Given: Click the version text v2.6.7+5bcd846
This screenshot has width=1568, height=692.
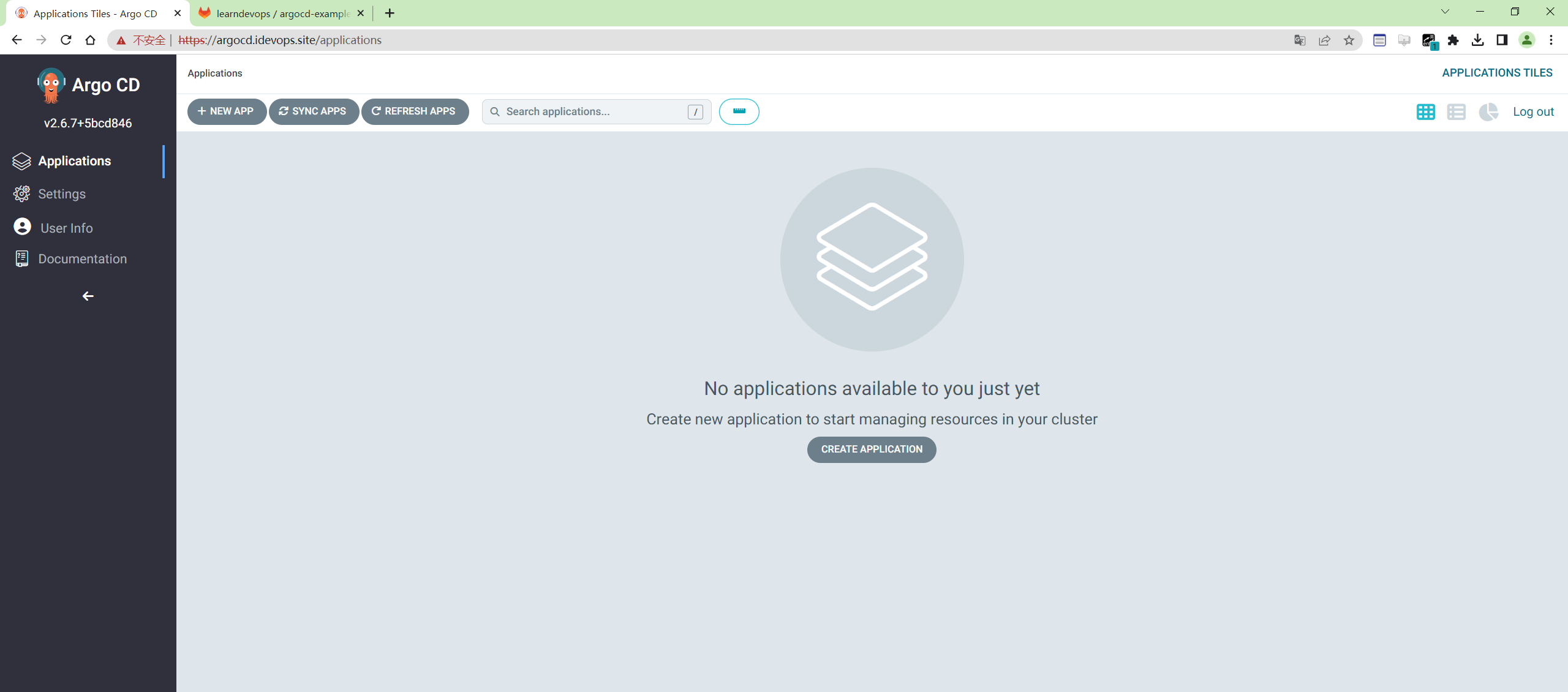Looking at the screenshot, I should coord(88,123).
